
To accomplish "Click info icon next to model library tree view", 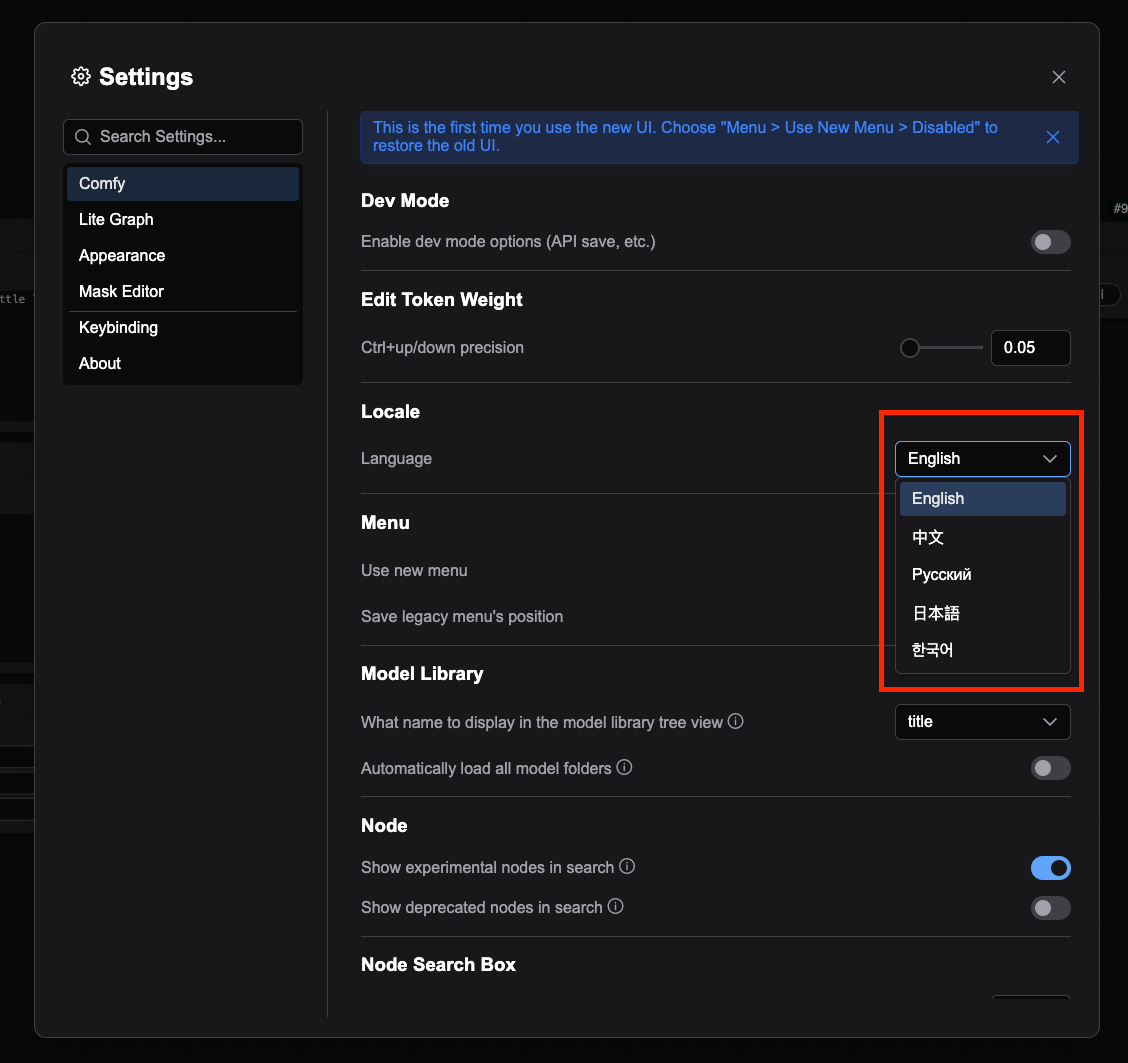I will click(x=735, y=721).
